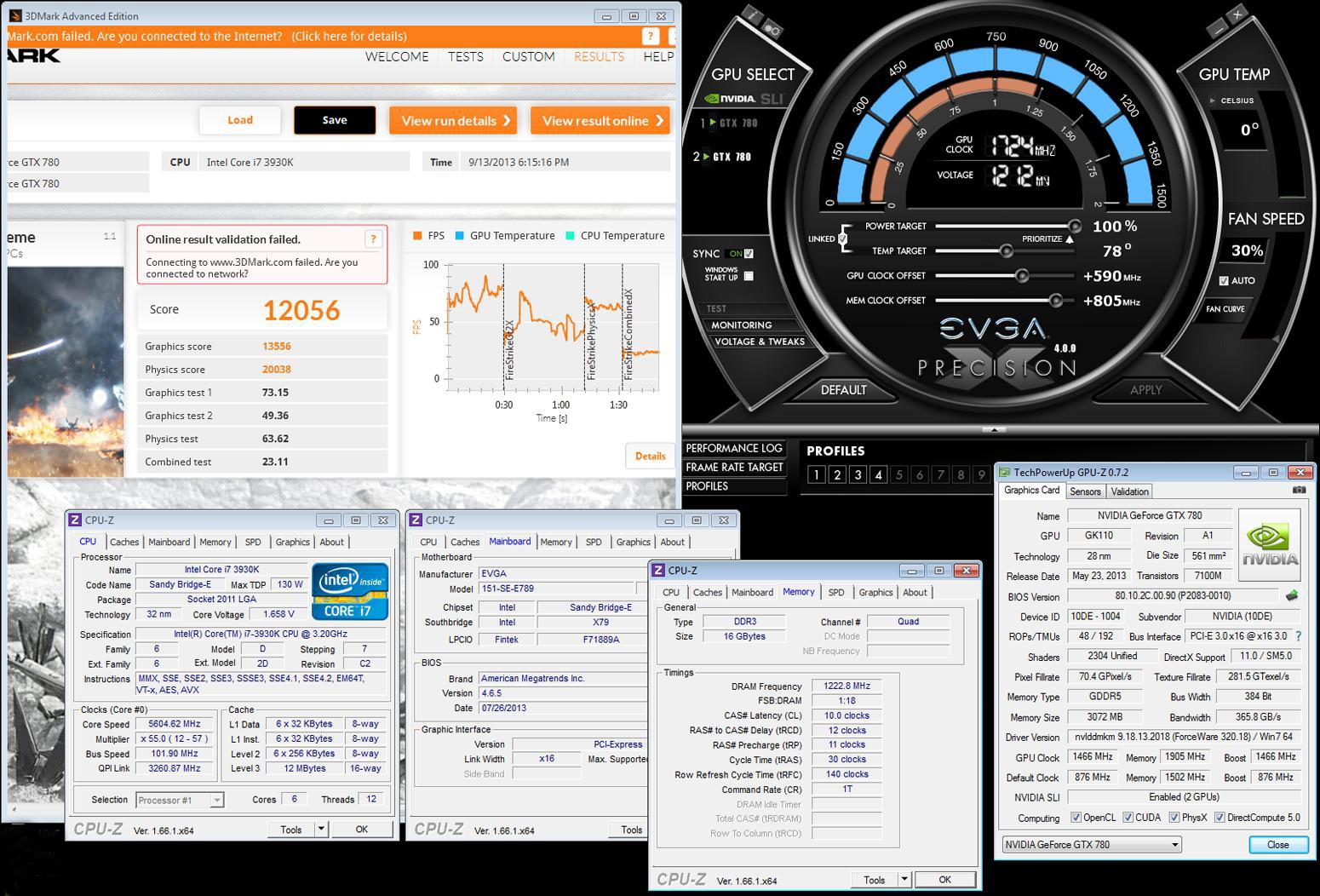1320x896 pixels.
Task: Open the CUSTOM menu in 3DMark
Action: click(x=528, y=56)
